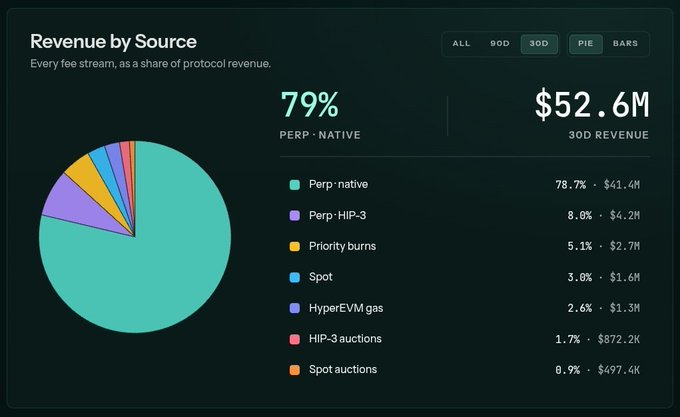
Task: Choose the PIE chart view
Action: [585, 44]
